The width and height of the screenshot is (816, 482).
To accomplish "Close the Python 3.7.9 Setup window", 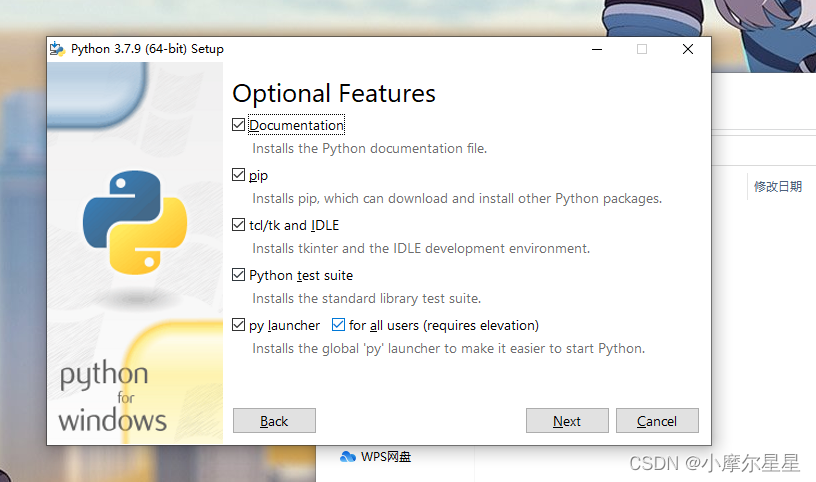I will click(688, 49).
